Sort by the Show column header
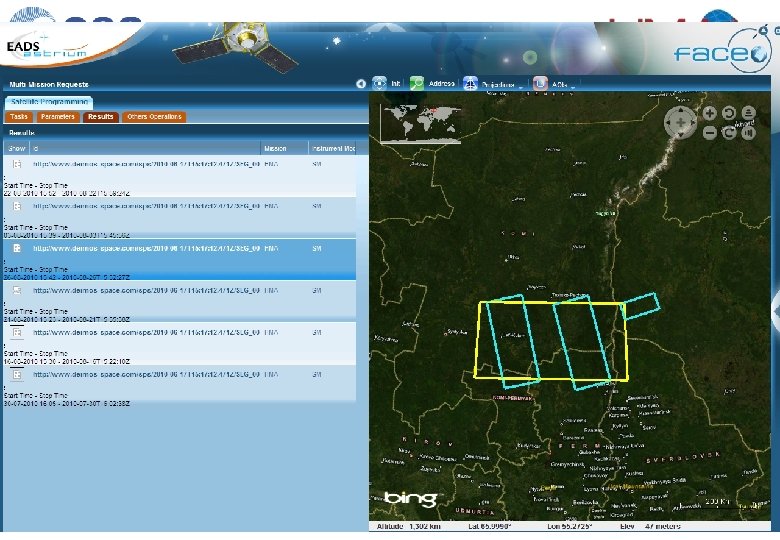 (x=16, y=148)
